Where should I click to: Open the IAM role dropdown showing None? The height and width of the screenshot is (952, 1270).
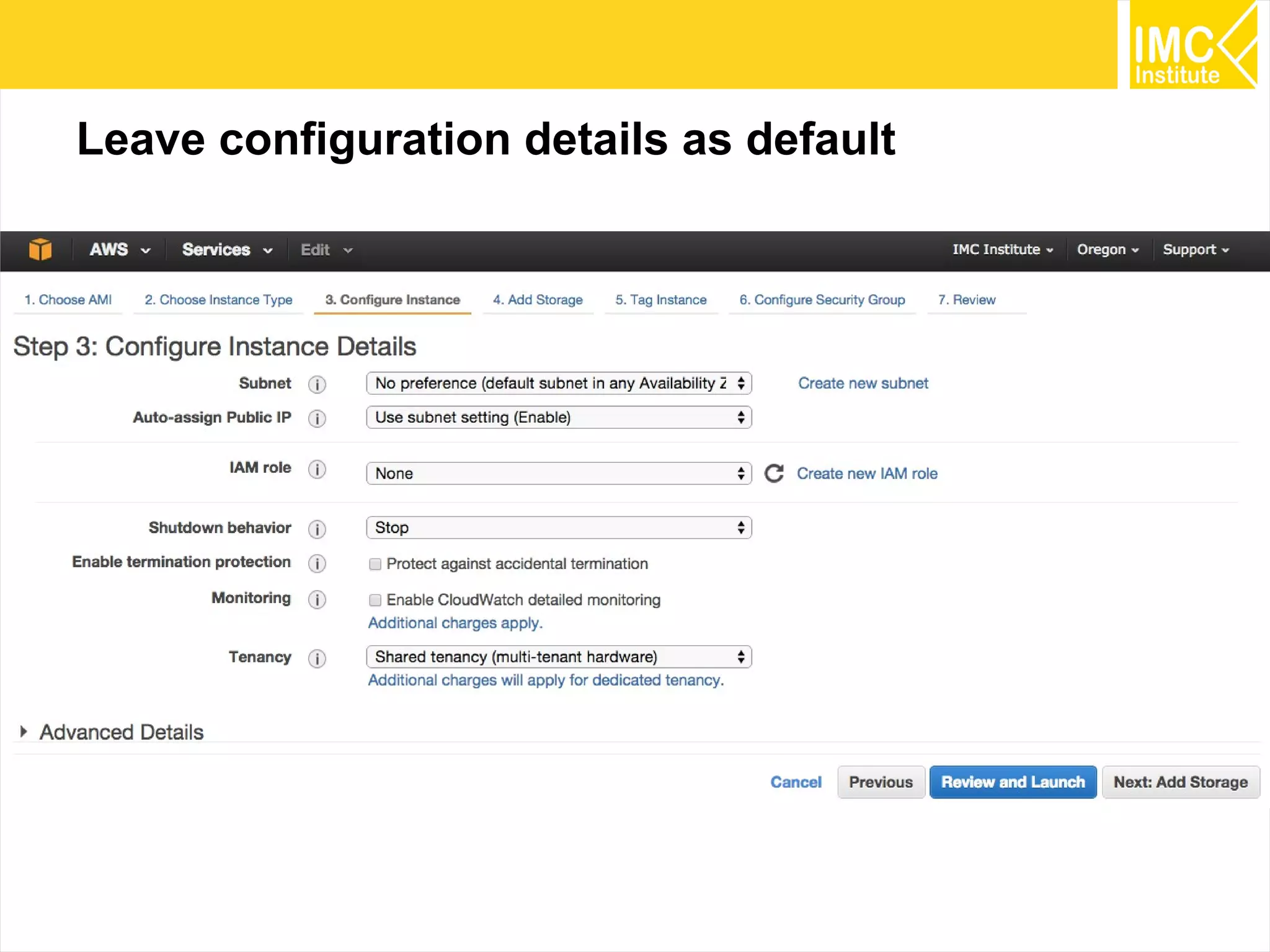pyautogui.click(x=559, y=474)
